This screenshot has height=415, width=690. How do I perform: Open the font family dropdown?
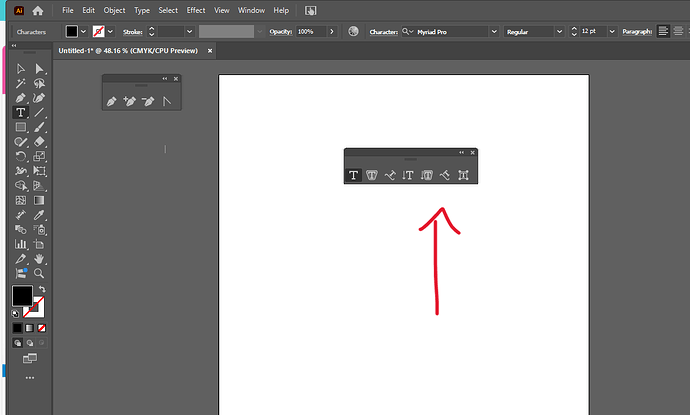pyautogui.click(x=494, y=32)
